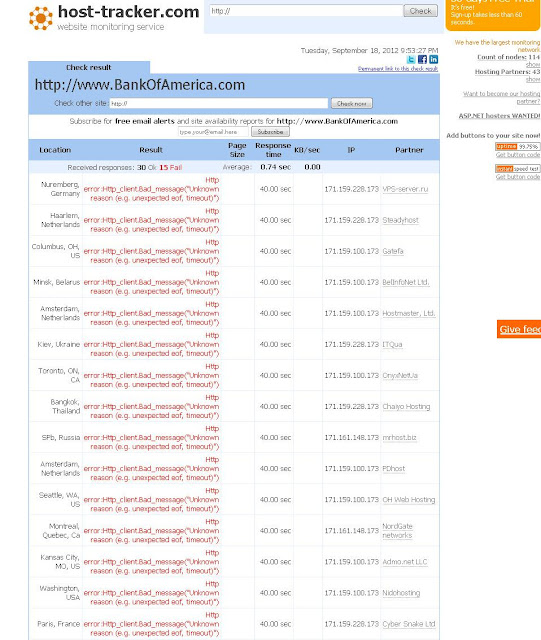Click the host-tracker orange logo icon

coord(41,18)
